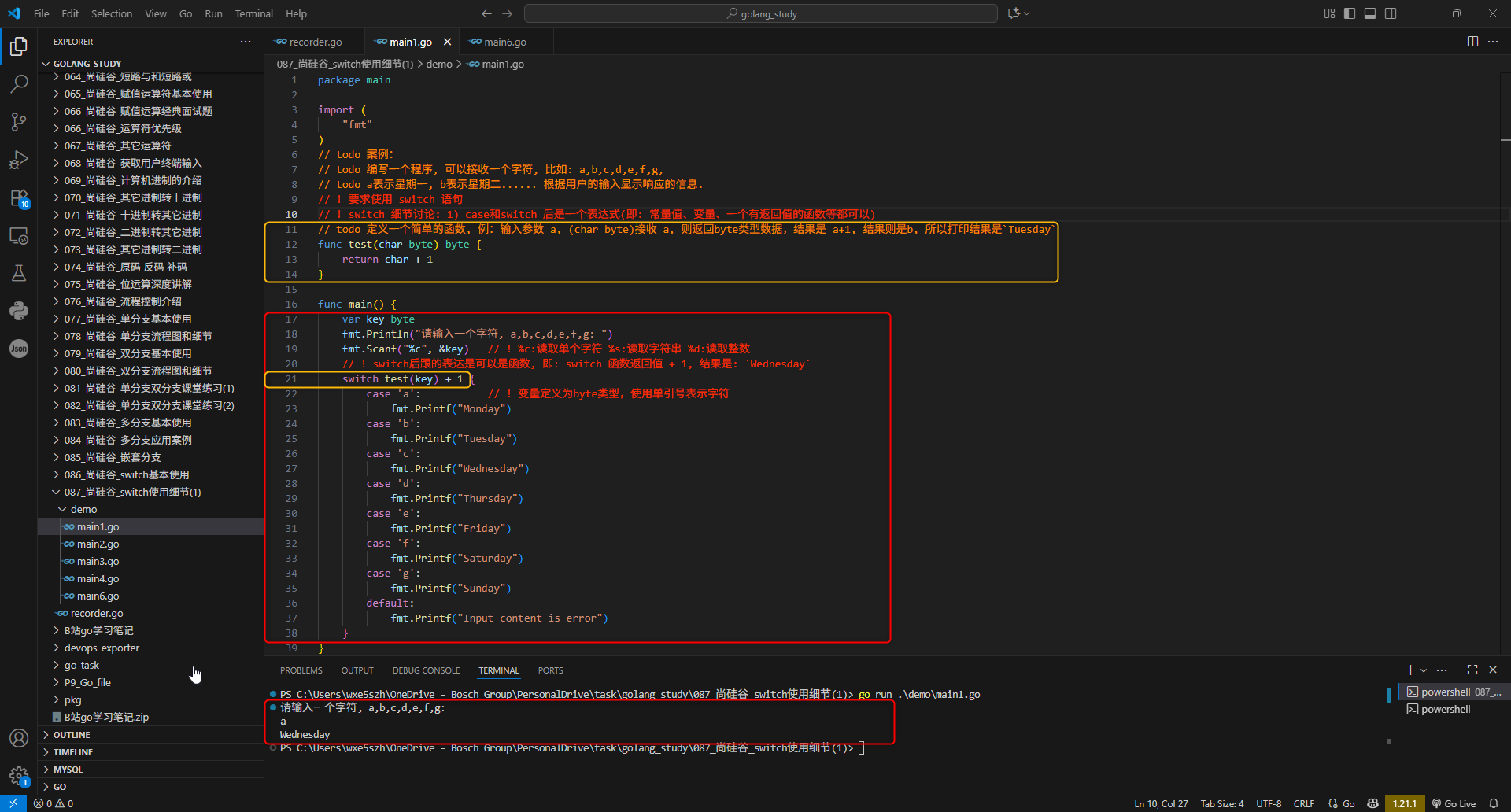Click the golang_study command center search box
1511x812 pixels.
[761, 13]
